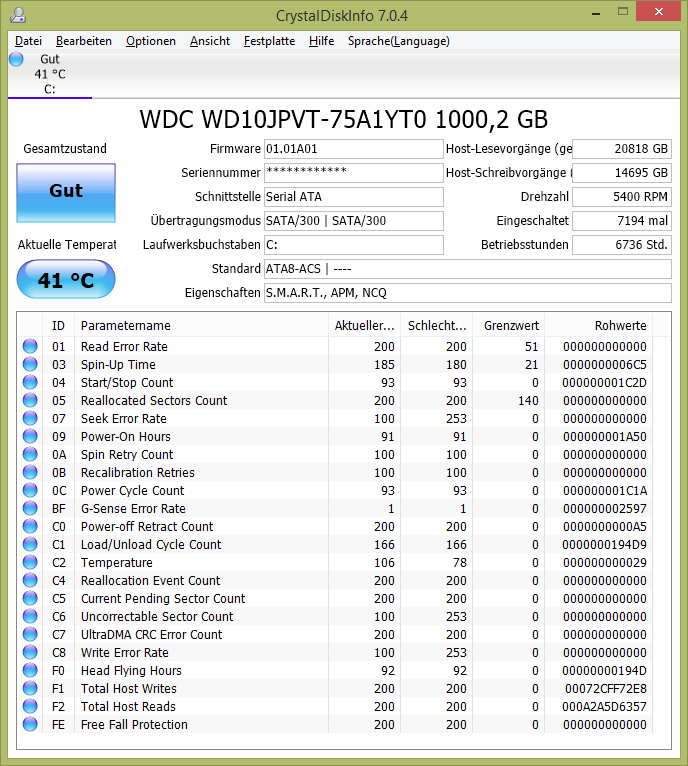
Task: Open the Optionen menu
Action: coord(150,41)
